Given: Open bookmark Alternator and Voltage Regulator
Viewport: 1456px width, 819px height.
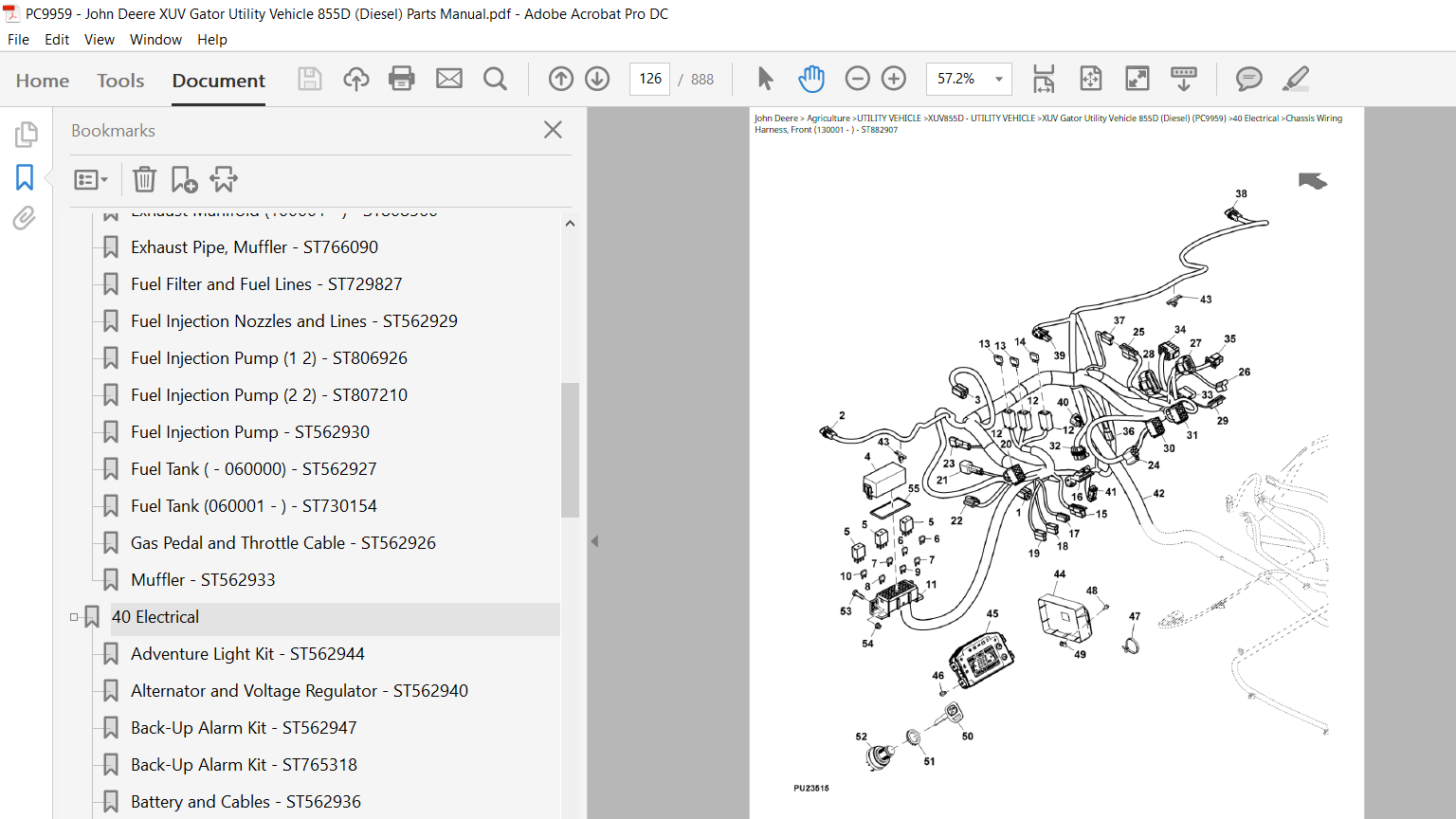Looking at the screenshot, I should click(300, 691).
